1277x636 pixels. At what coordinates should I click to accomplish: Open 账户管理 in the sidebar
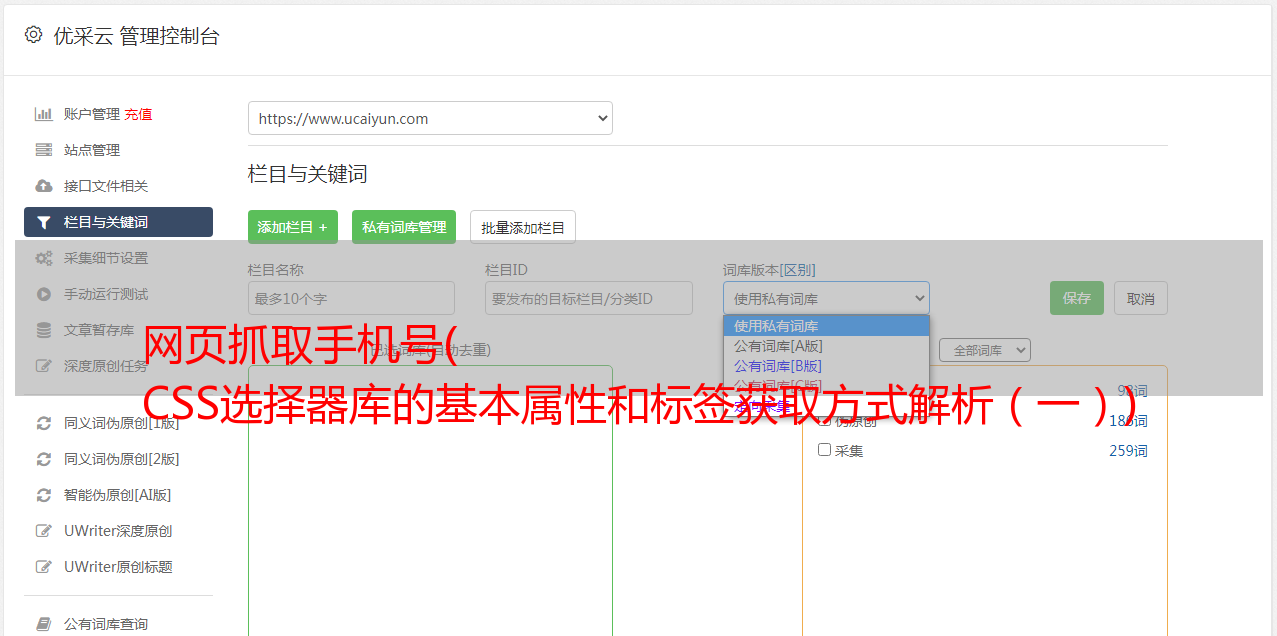(91, 114)
